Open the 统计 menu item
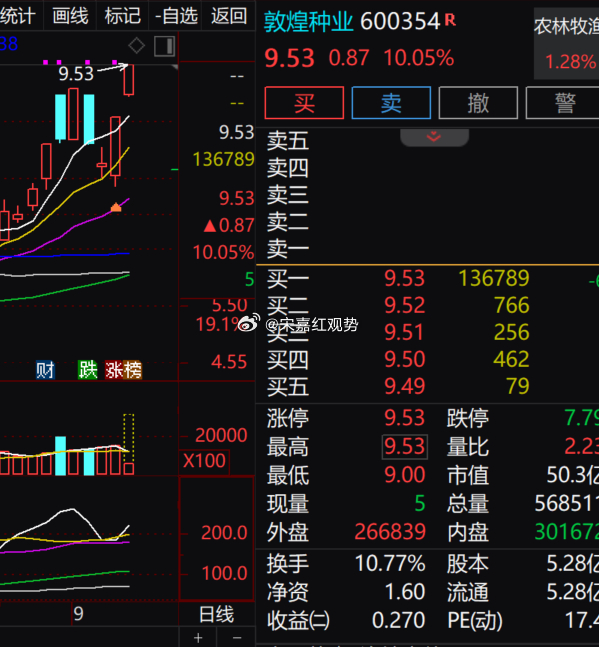 (19, 16)
